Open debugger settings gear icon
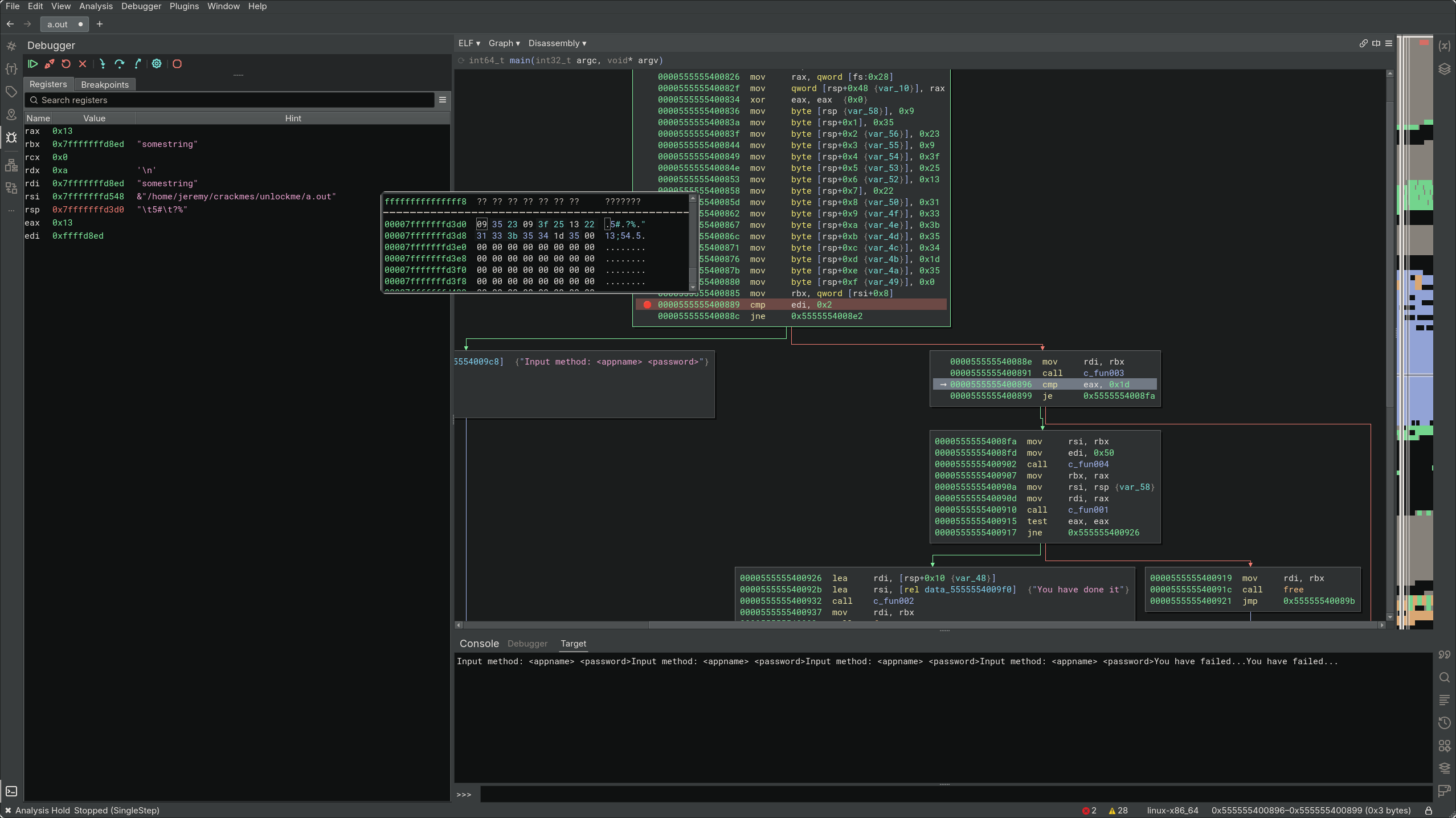The height and width of the screenshot is (818, 1456). click(157, 64)
